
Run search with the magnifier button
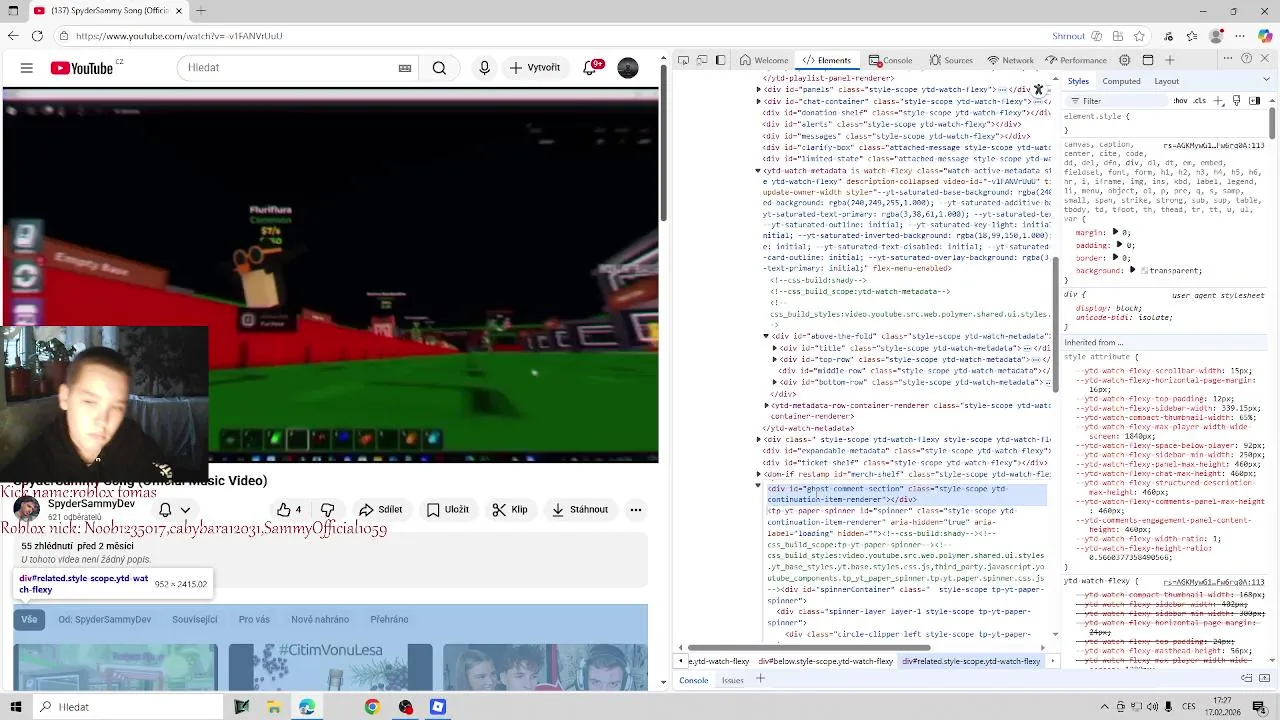pyautogui.click(x=439, y=68)
